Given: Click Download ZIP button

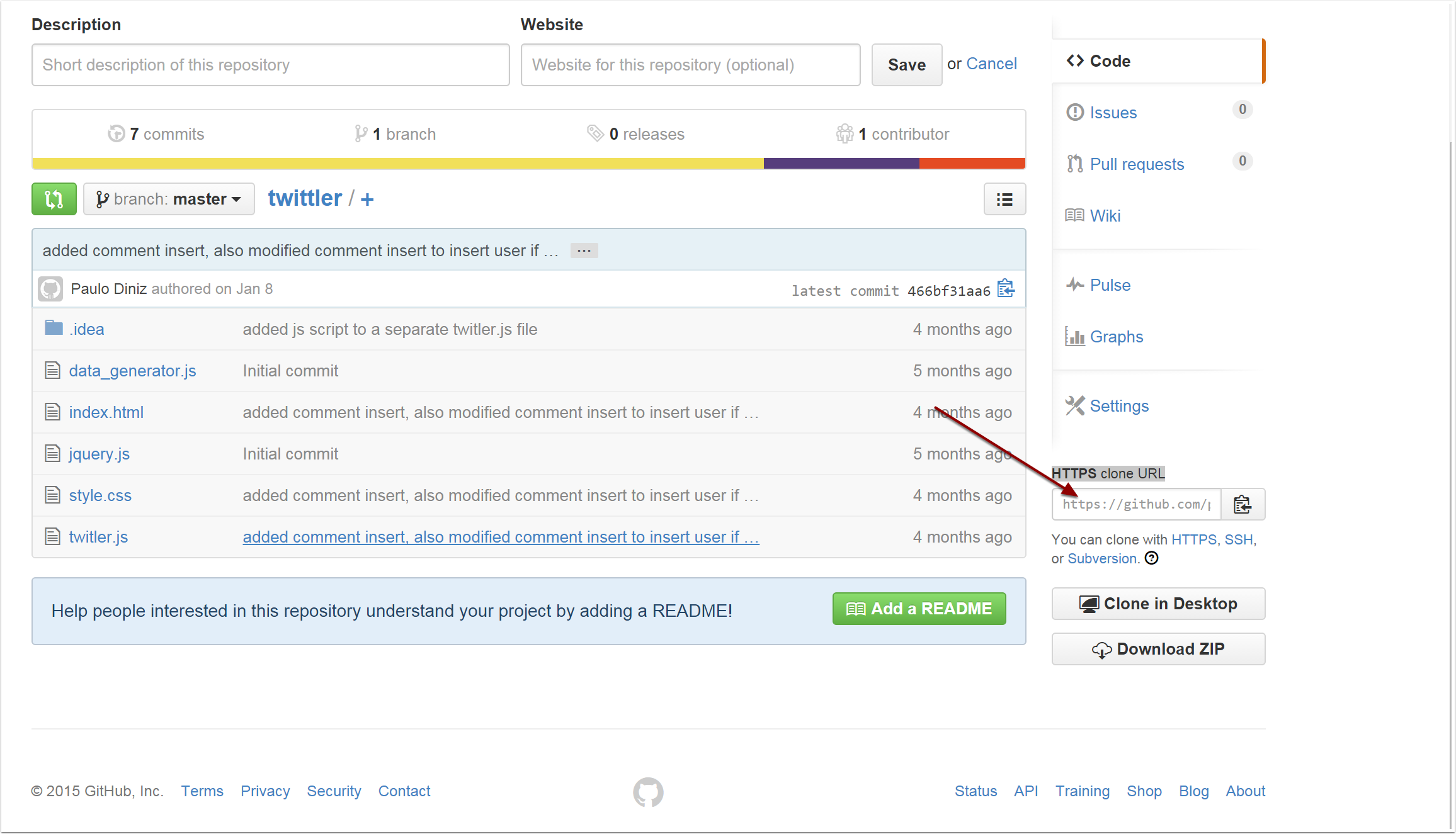Looking at the screenshot, I should [1158, 649].
